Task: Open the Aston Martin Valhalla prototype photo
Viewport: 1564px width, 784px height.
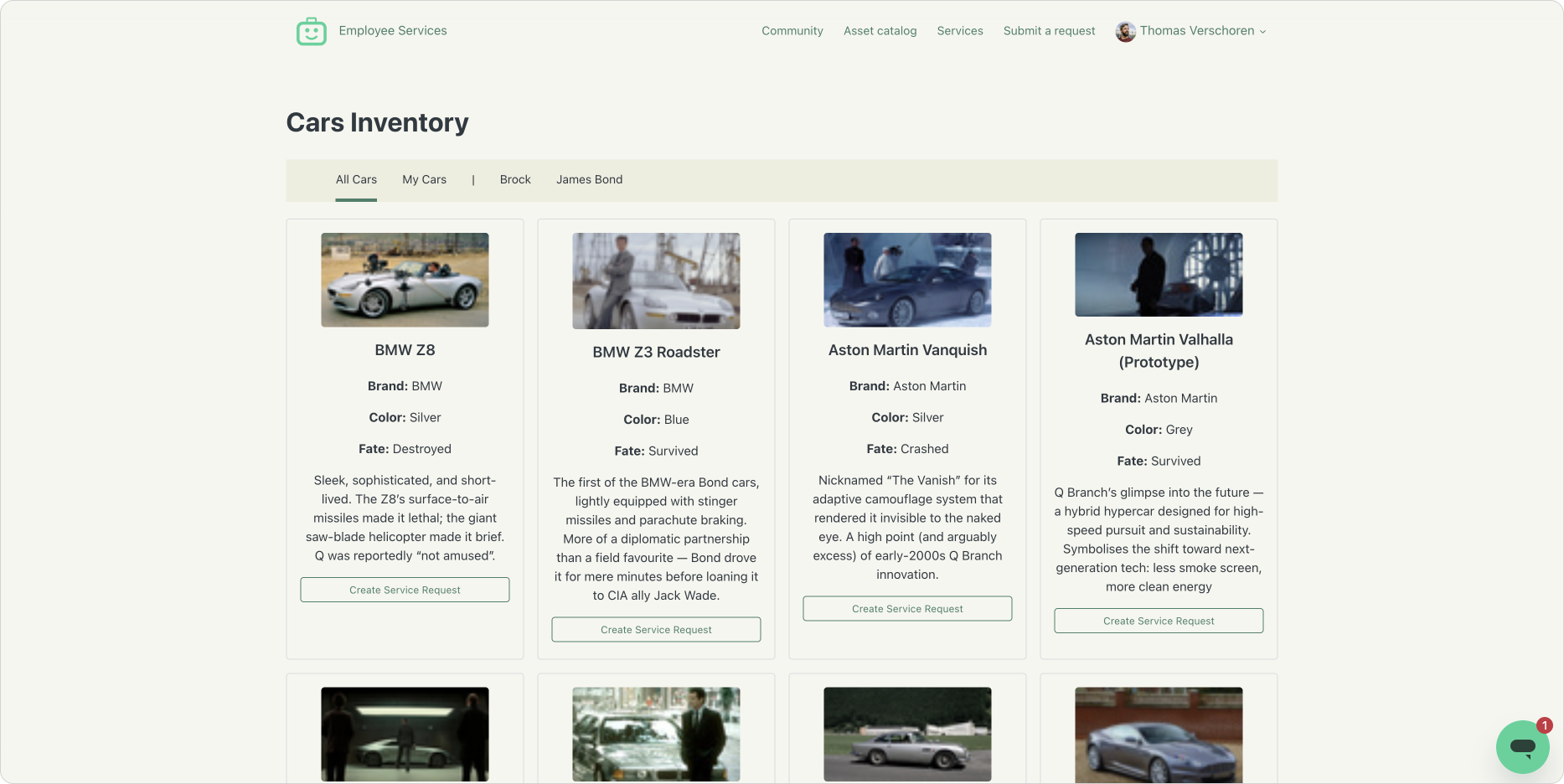Action: pos(1159,275)
